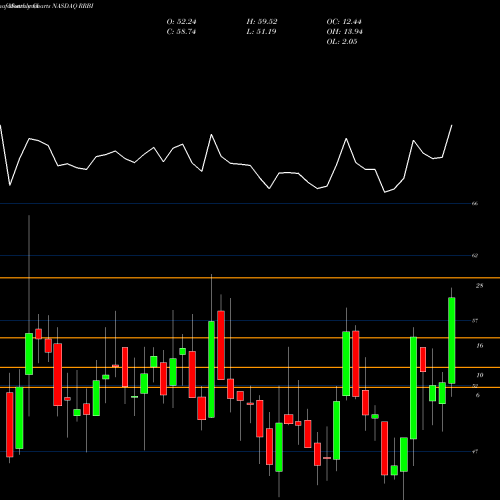Click the 47 price axis label
The width and height of the screenshot is (500, 500).
tap(475, 452)
